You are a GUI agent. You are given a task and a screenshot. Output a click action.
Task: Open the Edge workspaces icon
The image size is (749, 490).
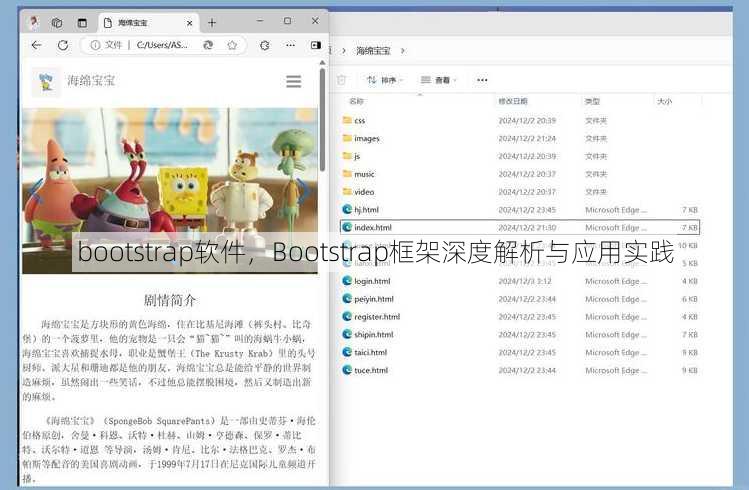tap(57, 22)
